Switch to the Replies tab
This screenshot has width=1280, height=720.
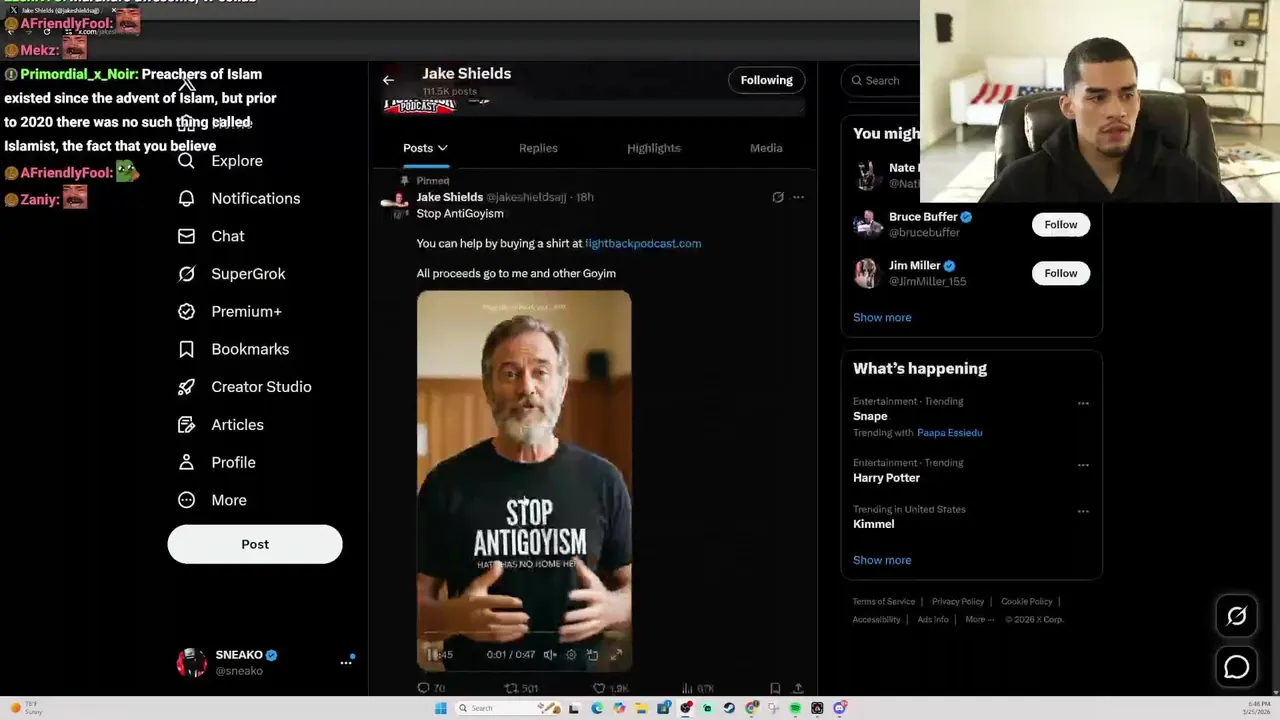pyautogui.click(x=538, y=148)
